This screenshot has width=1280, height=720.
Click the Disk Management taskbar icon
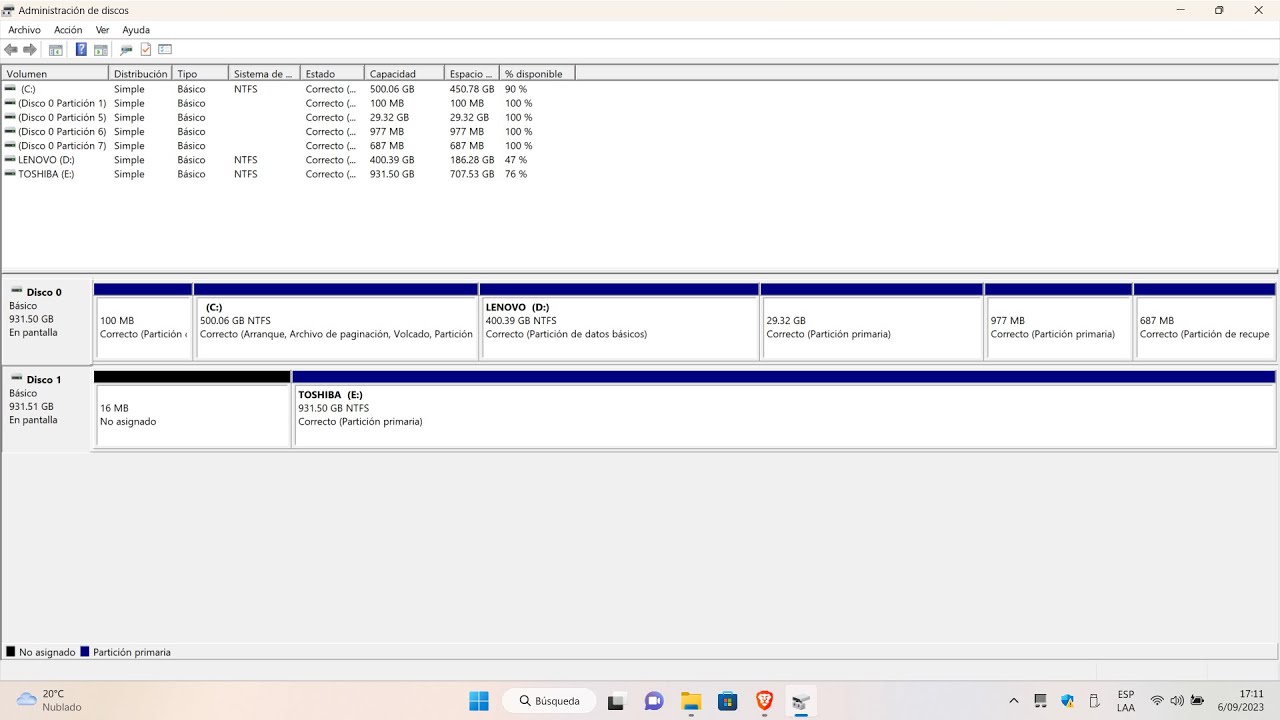801,701
